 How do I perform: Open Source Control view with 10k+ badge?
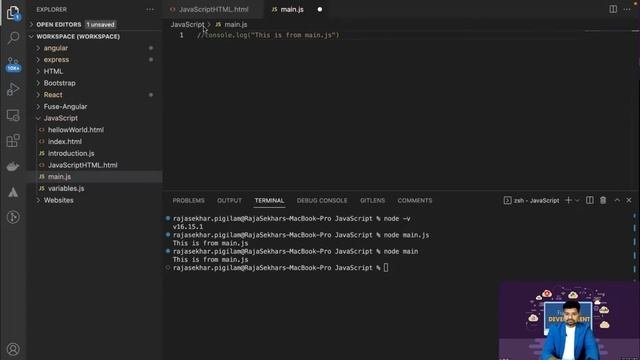[13, 64]
